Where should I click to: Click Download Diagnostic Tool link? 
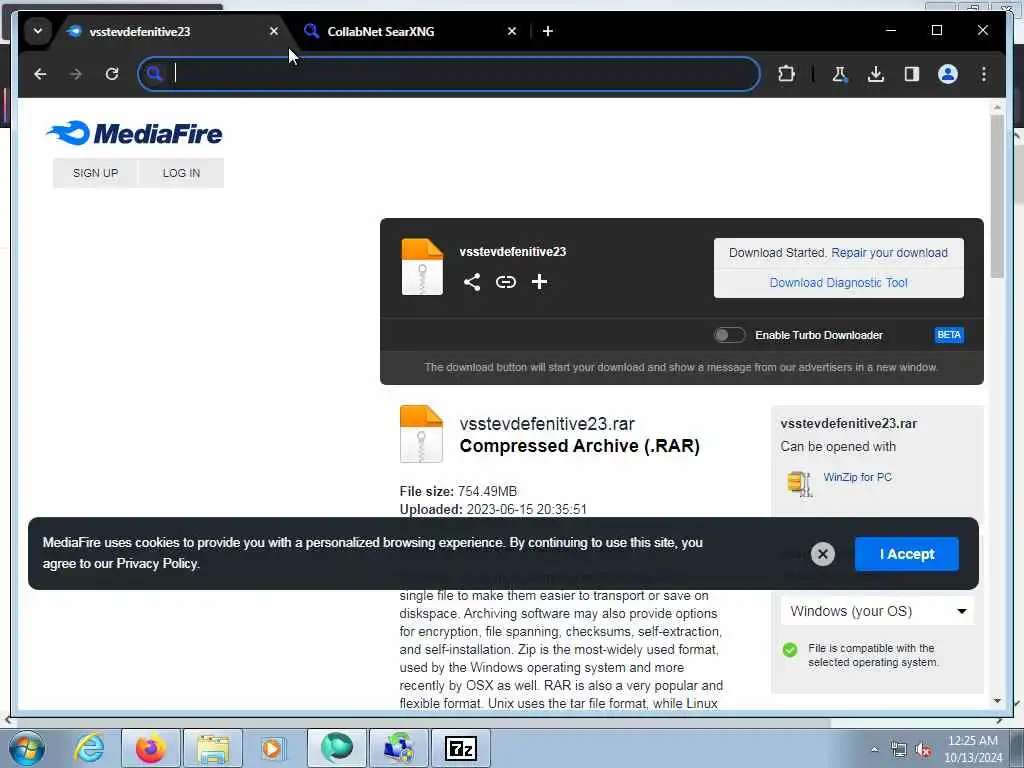click(839, 283)
